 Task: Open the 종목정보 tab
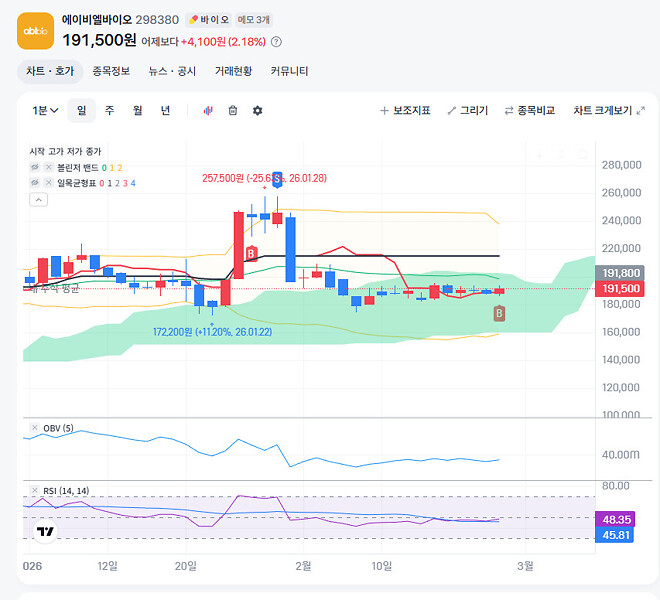pyautogui.click(x=111, y=71)
